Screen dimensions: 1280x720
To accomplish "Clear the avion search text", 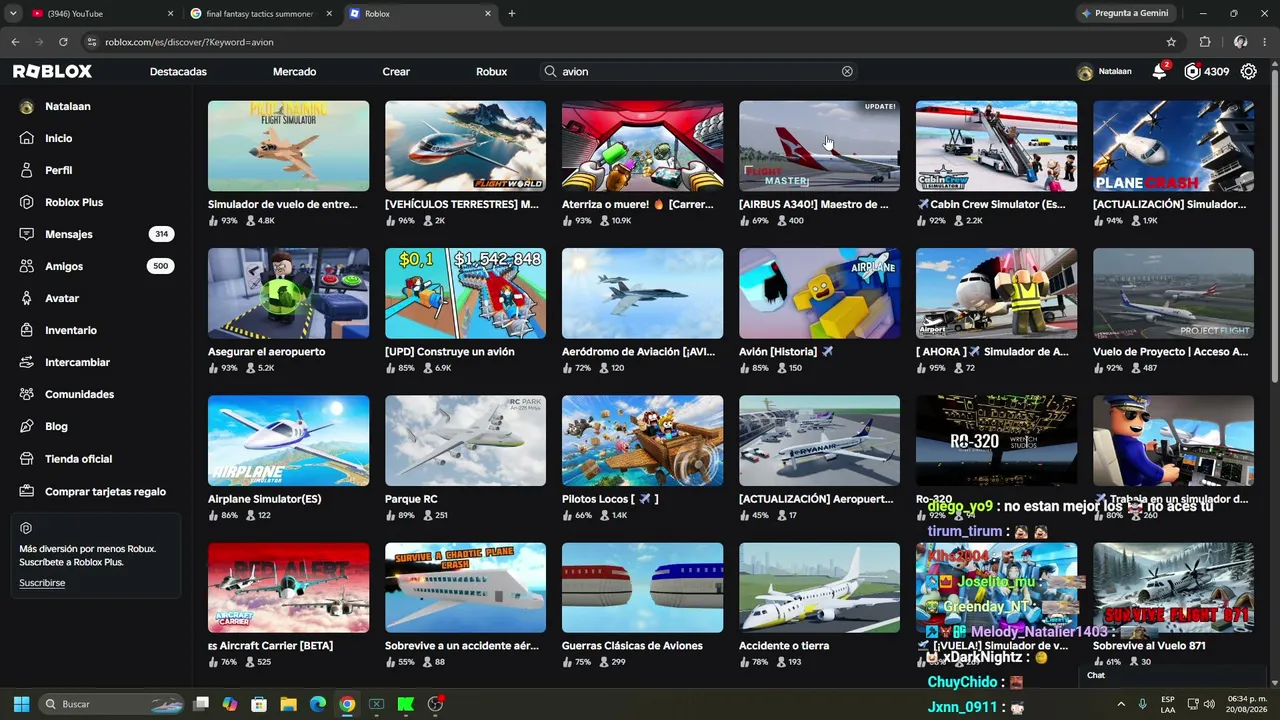I will pyautogui.click(x=847, y=72).
